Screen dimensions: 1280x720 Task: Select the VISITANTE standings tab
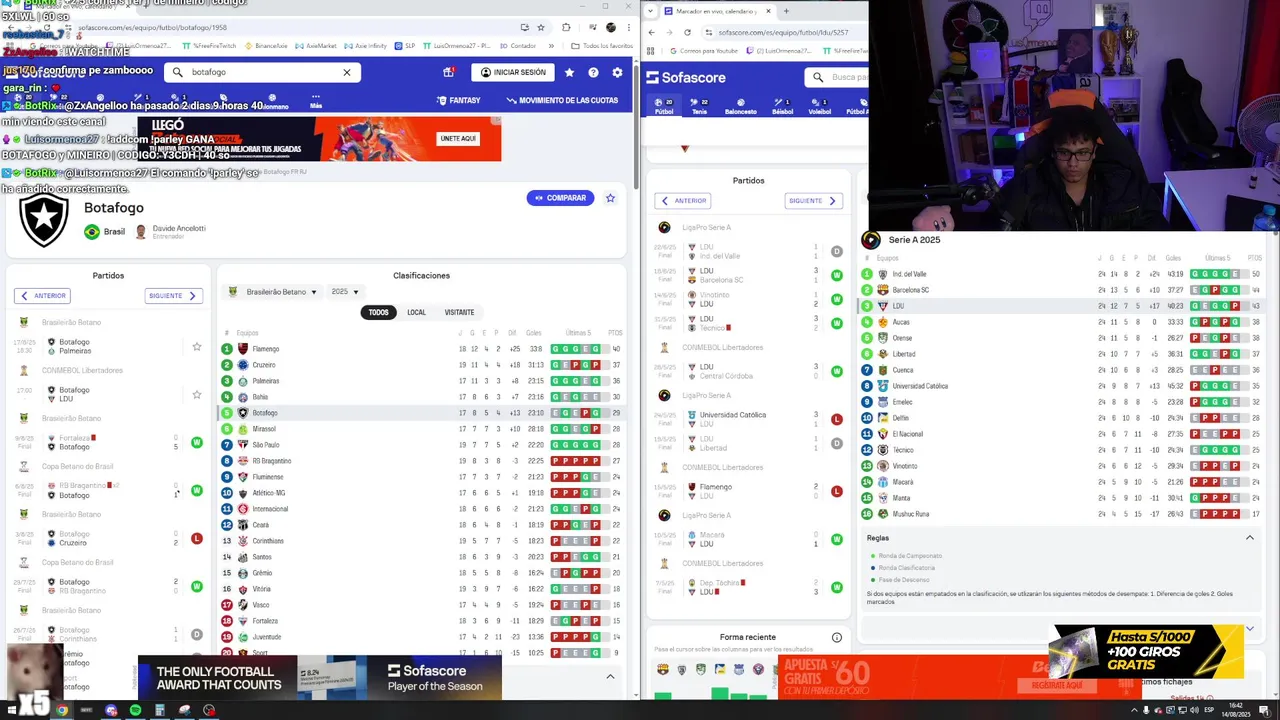(x=459, y=312)
